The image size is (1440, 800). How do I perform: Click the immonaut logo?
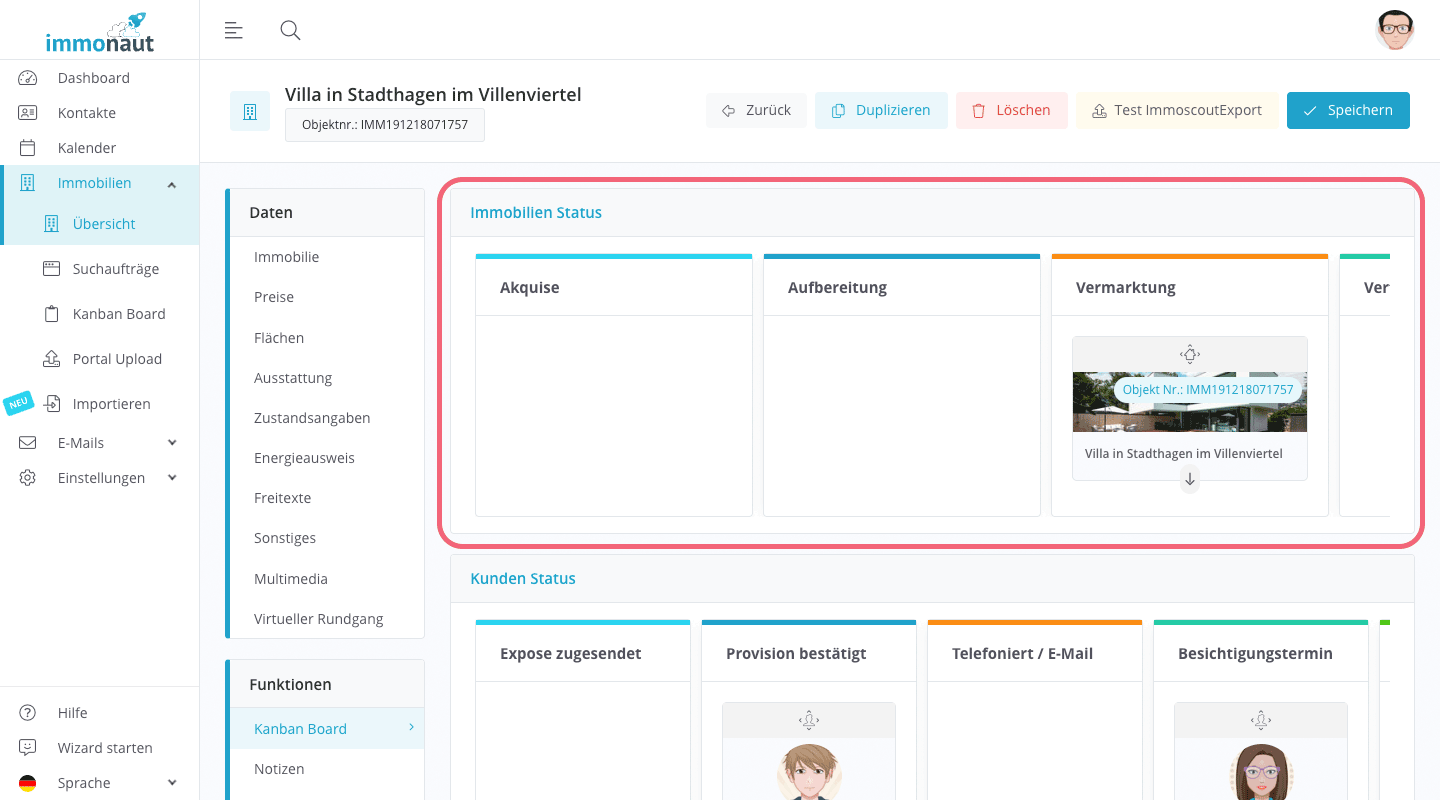pos(99,31)
